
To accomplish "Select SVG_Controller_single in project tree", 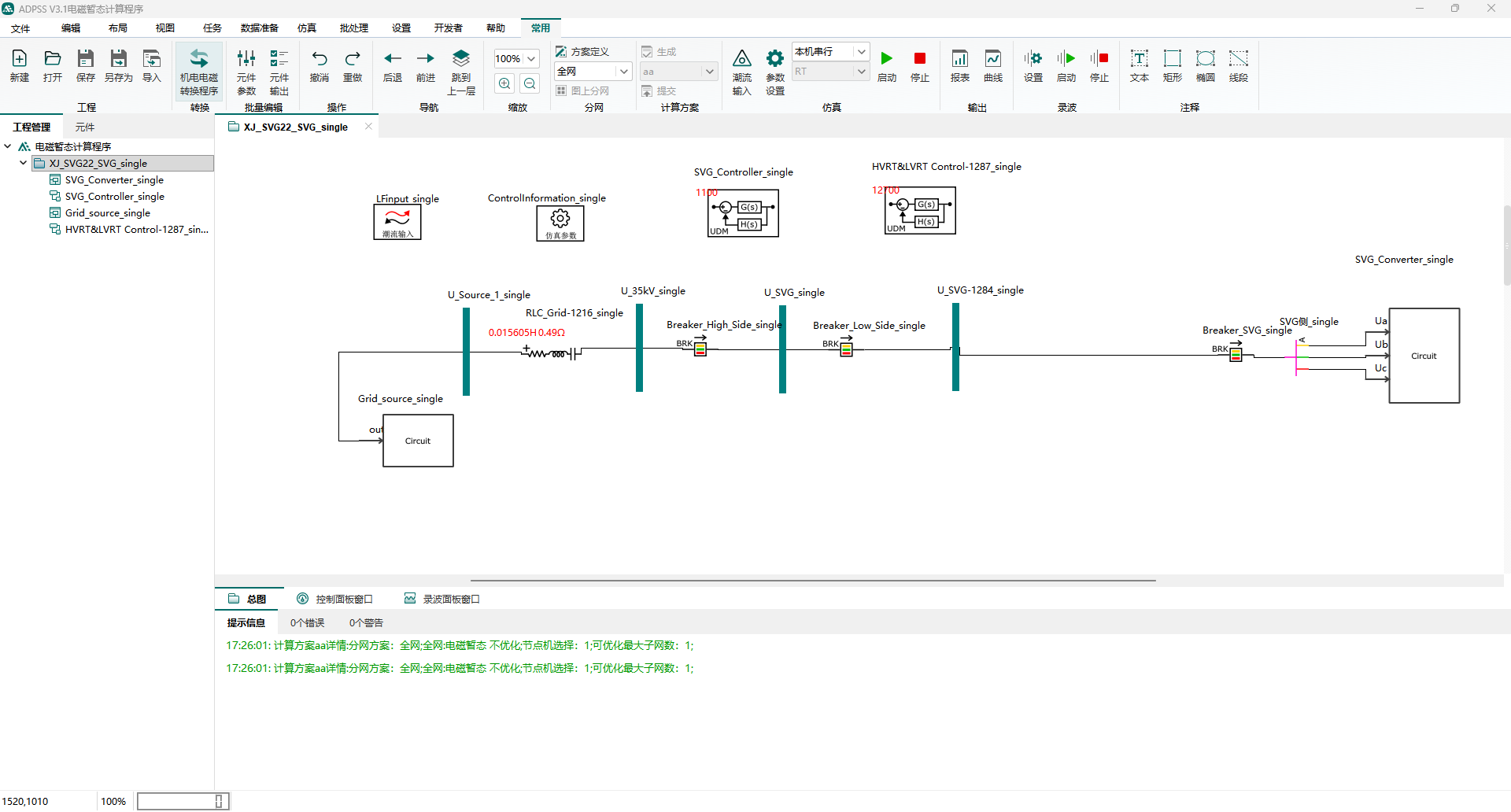I will click(x=115, y=196).
